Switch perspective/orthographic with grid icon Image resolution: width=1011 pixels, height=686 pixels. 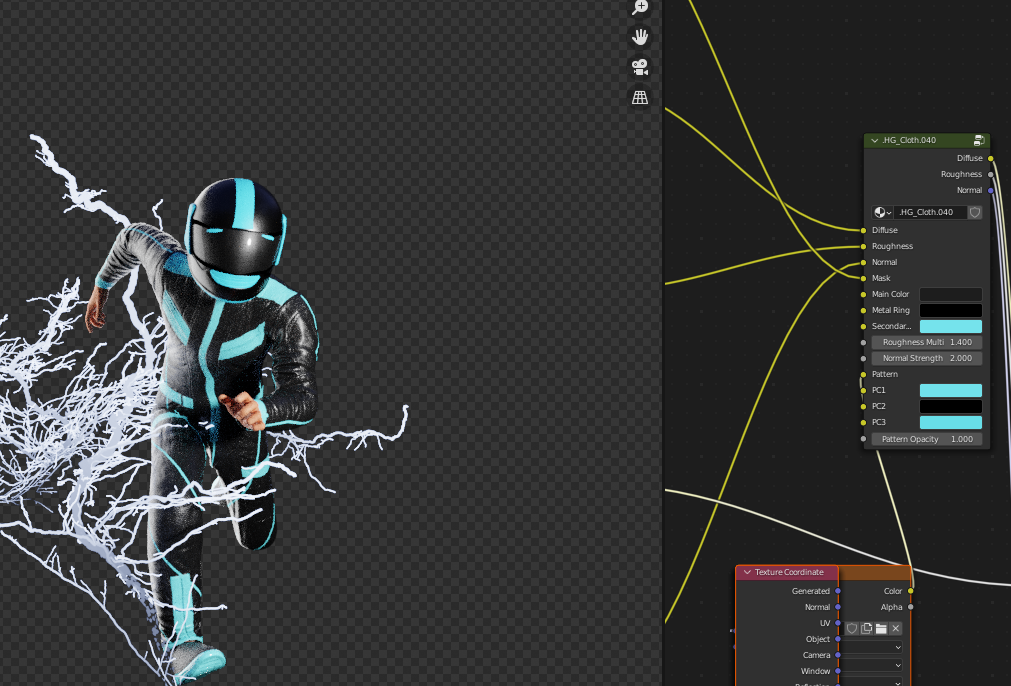640,97
